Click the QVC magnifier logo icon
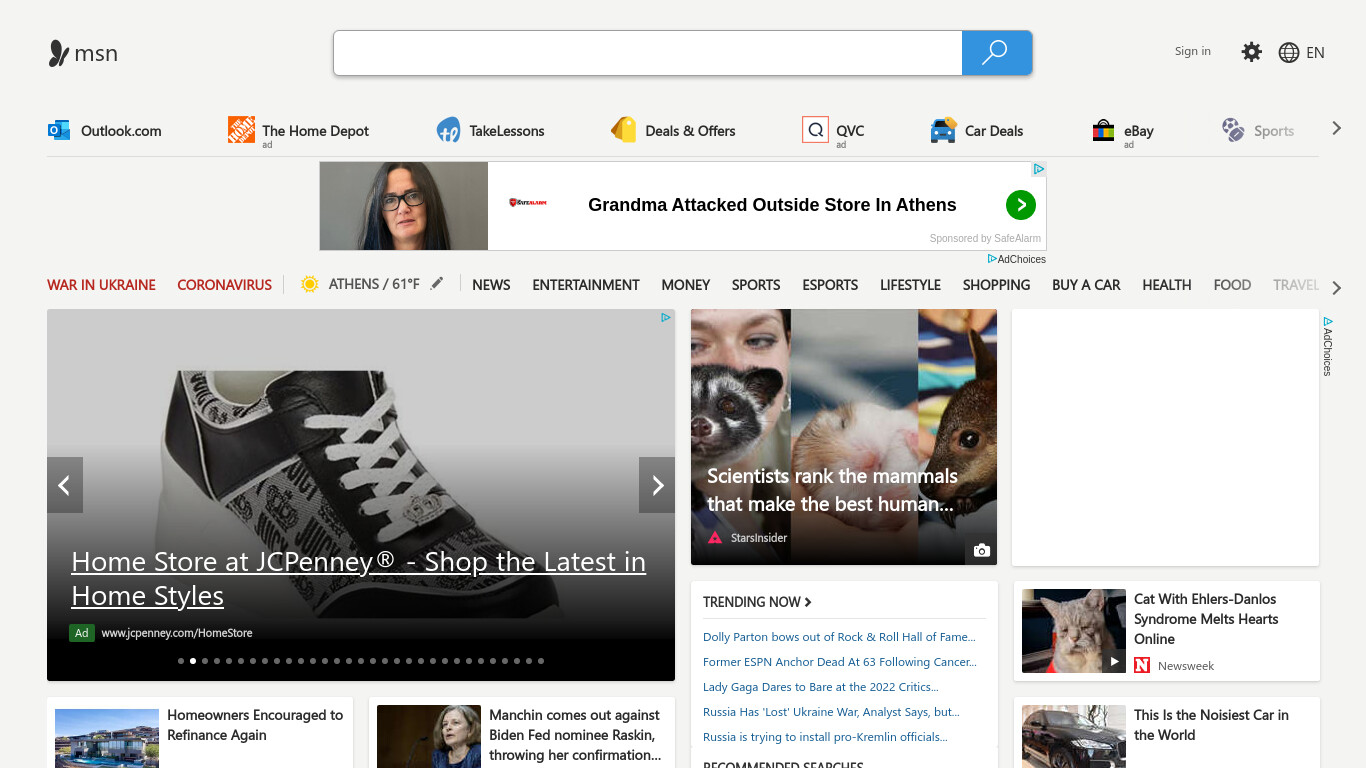1366x768 pixels. pyautogui.click(x=815, y=130)
